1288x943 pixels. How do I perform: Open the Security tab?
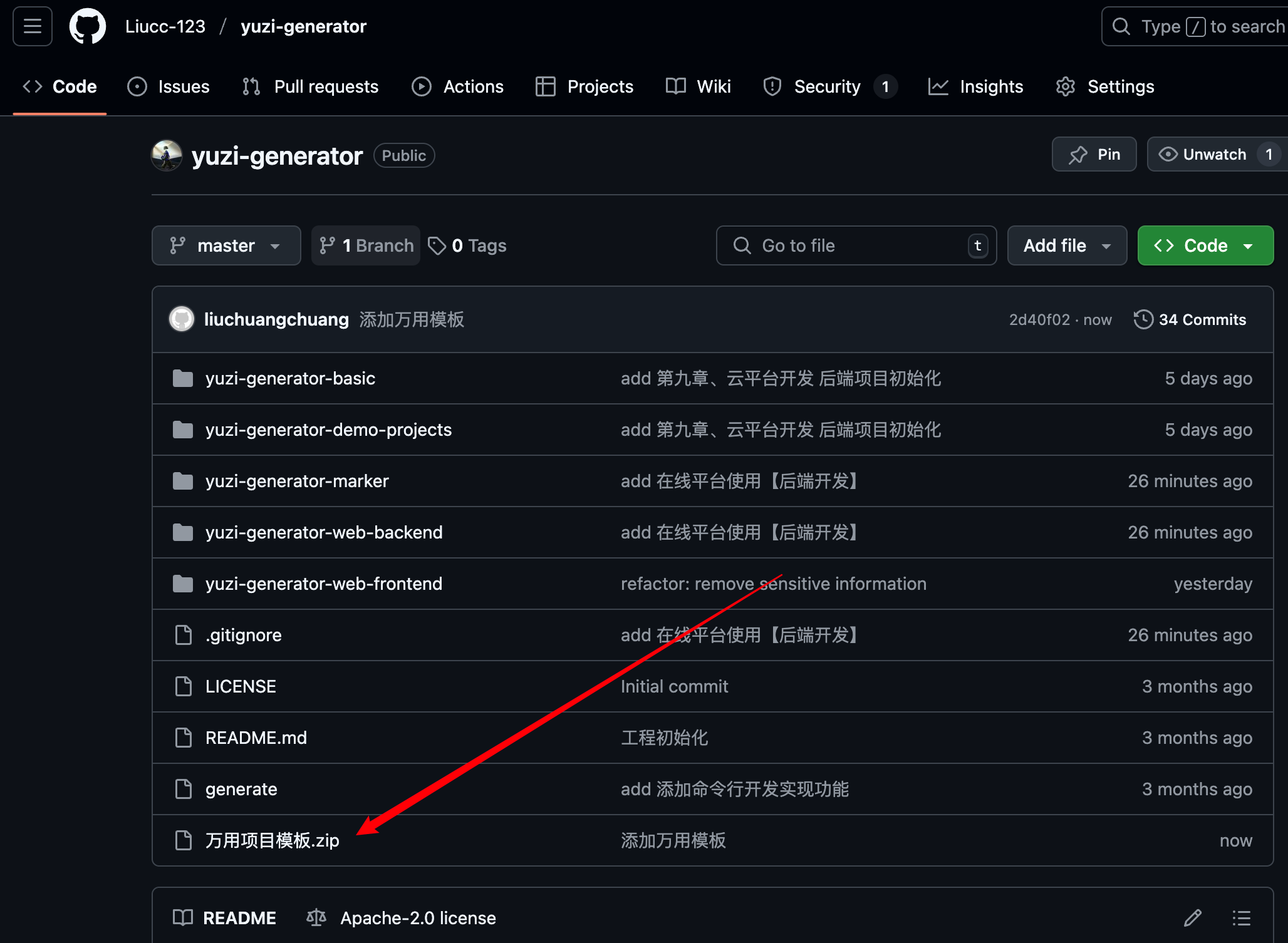pyautogui.click(x=827, y=86)
